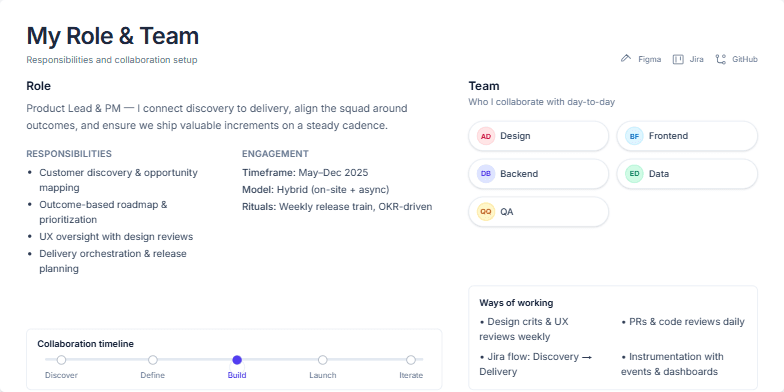Screen dimensions: 784x392
Task: Select the Frontend team chip
Action: [687, 136]
